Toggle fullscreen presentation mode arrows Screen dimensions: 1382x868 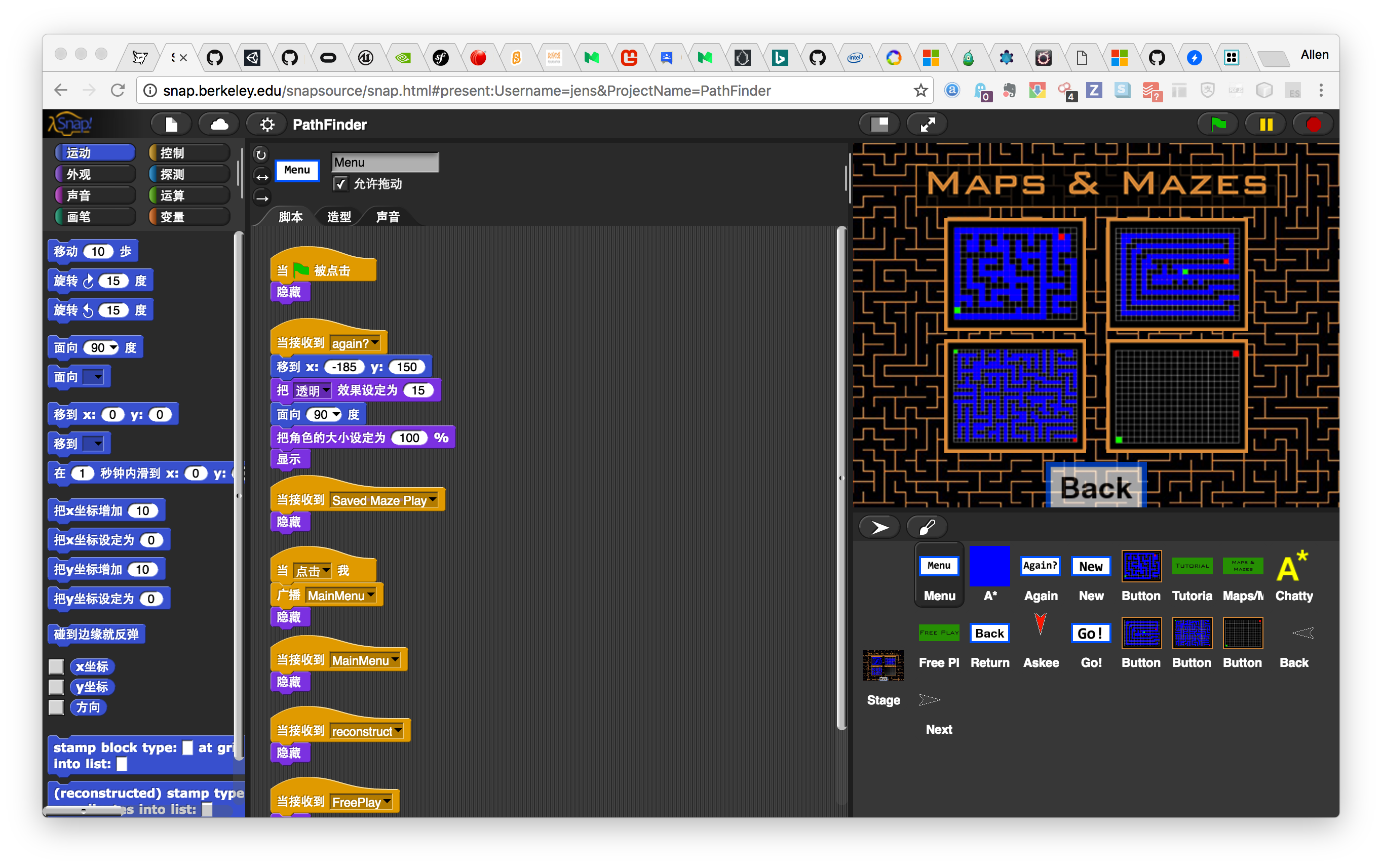click(928, 124)
